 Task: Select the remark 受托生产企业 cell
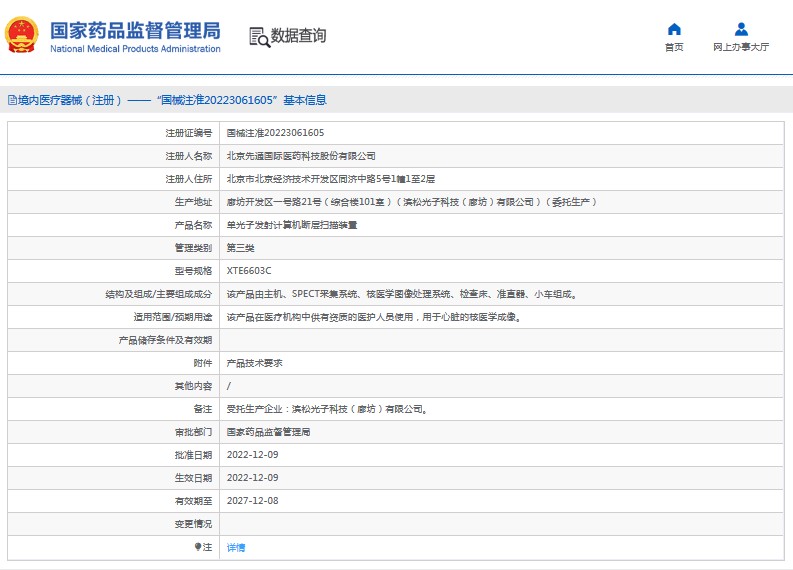[x=327, y=409]
